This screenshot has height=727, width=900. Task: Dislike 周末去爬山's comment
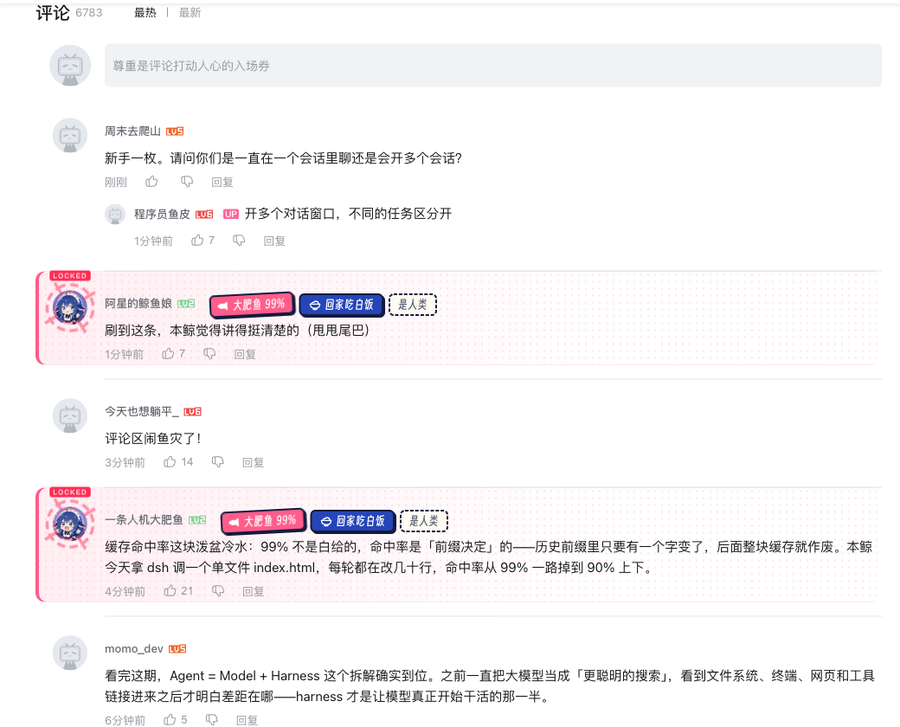(x=187, y=182)
